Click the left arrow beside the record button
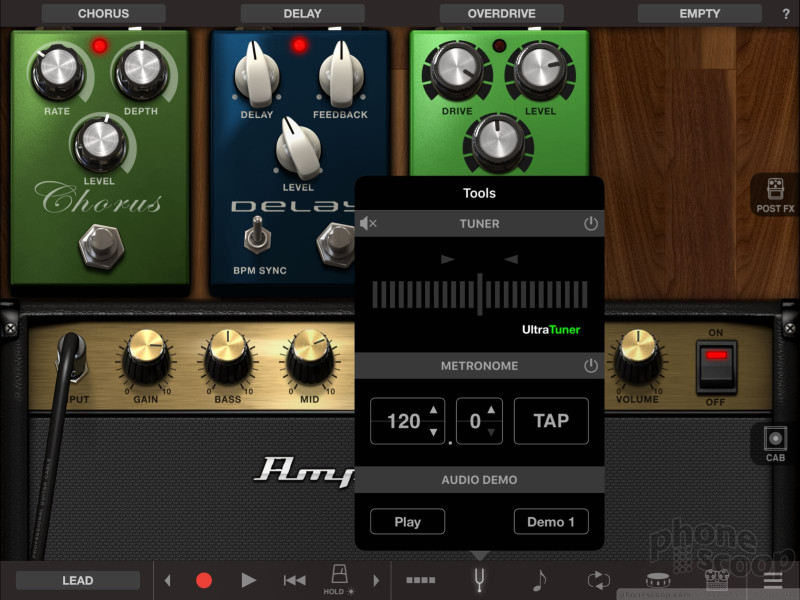 167,580
